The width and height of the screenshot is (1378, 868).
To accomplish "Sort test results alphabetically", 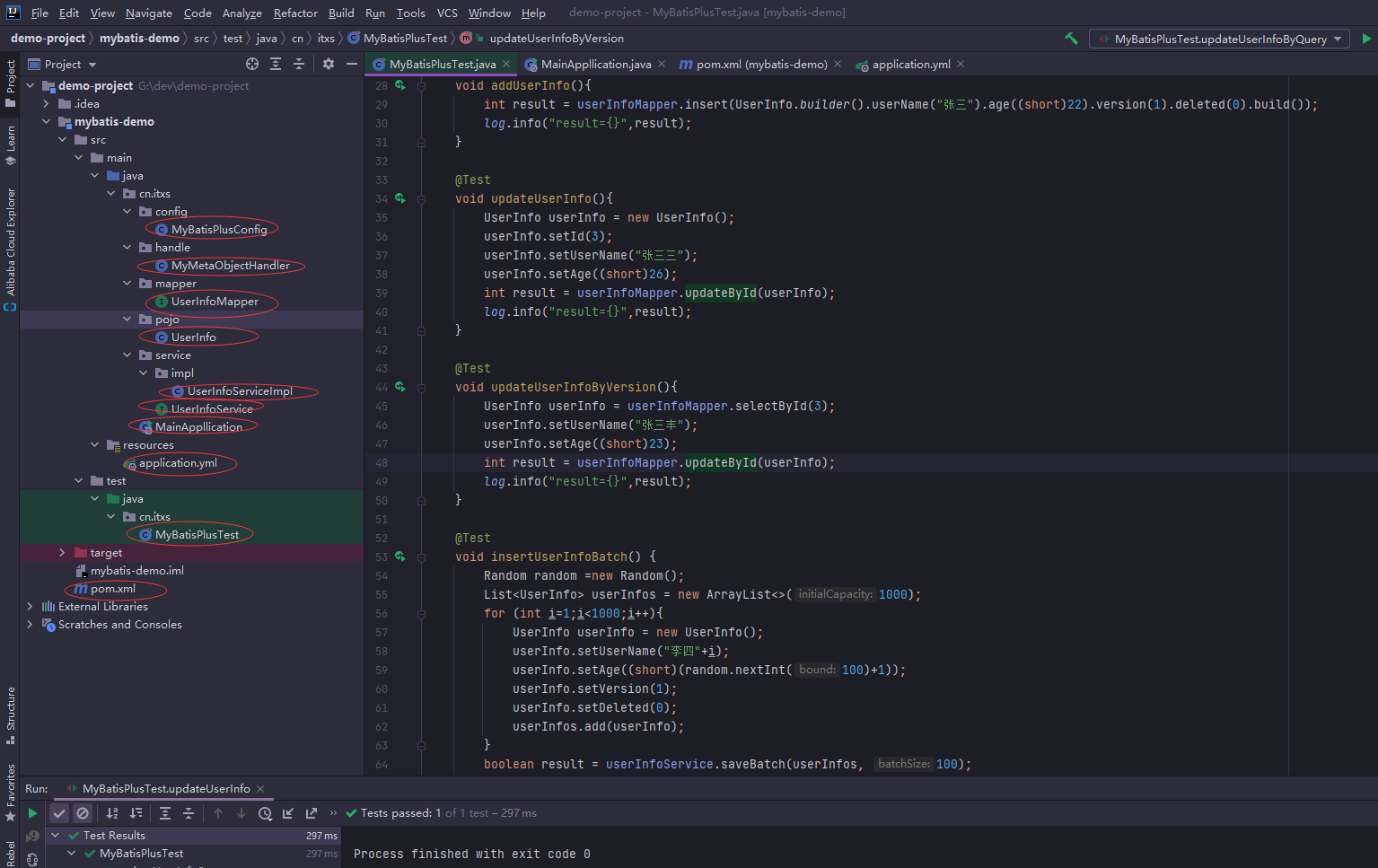I will 112,813.
